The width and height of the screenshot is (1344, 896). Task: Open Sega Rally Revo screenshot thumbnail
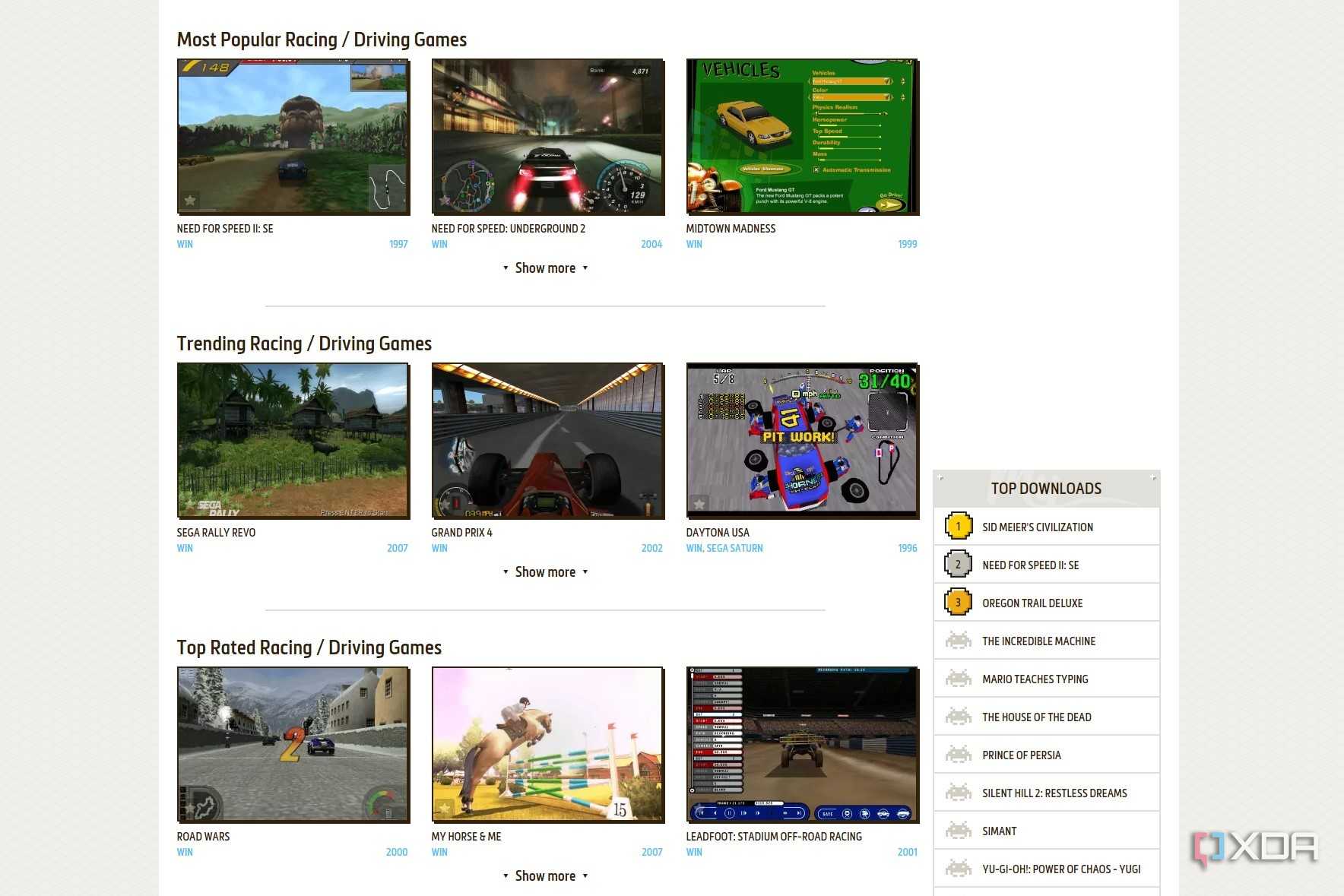[x=293, y=441]
